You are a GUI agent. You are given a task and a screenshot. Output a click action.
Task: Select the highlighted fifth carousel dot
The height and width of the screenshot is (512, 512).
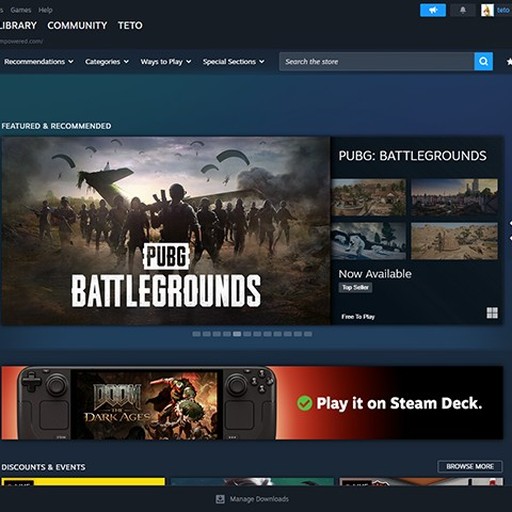pos(237,334)
